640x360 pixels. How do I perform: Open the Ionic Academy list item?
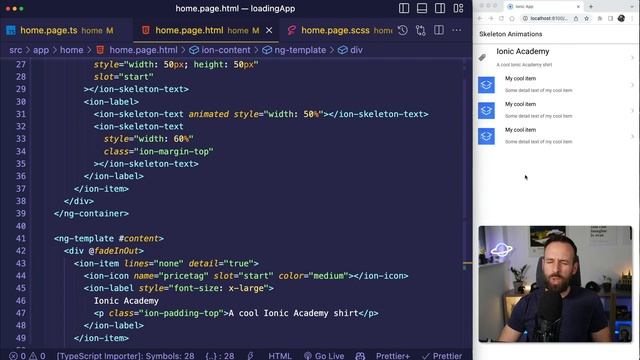(556, 58)
